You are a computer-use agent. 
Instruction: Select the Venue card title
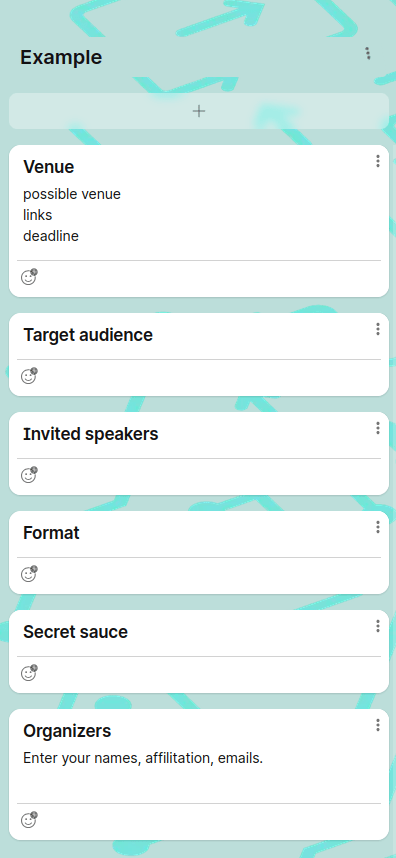point(49,167)
